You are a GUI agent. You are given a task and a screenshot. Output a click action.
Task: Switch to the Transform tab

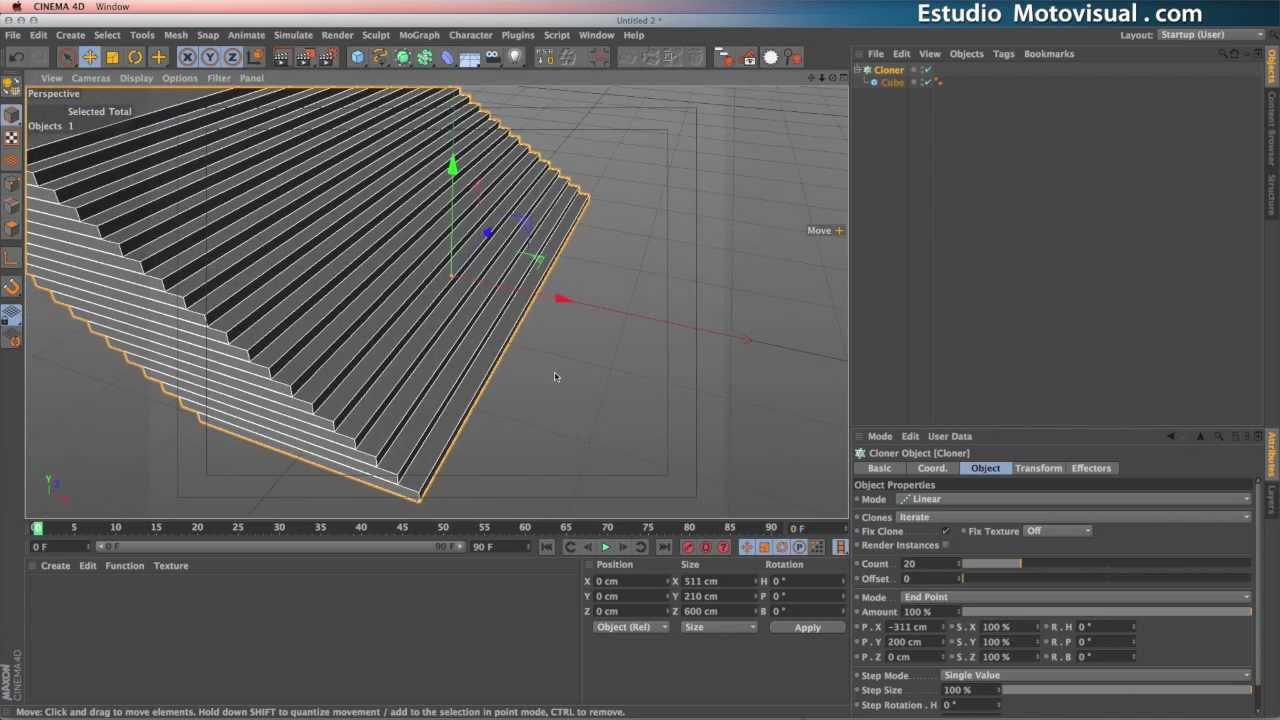(1038, 468)
